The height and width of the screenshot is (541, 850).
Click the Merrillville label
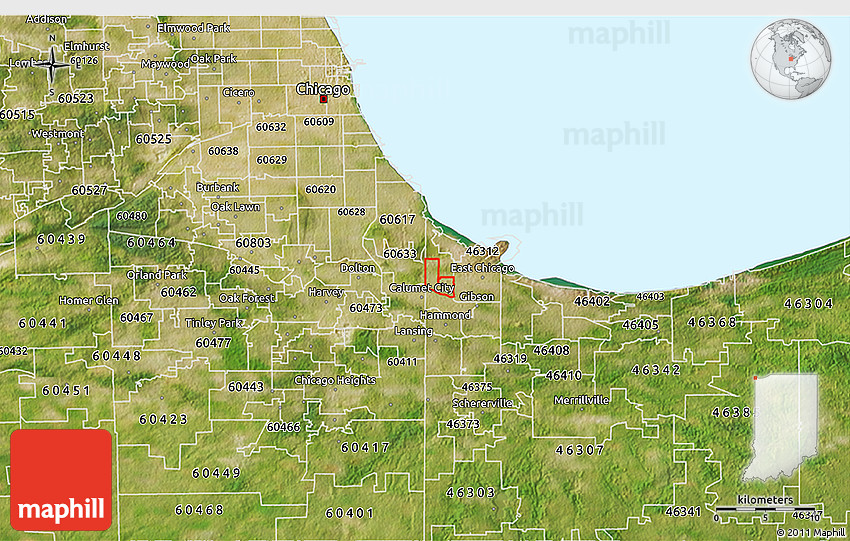(582, 400)
